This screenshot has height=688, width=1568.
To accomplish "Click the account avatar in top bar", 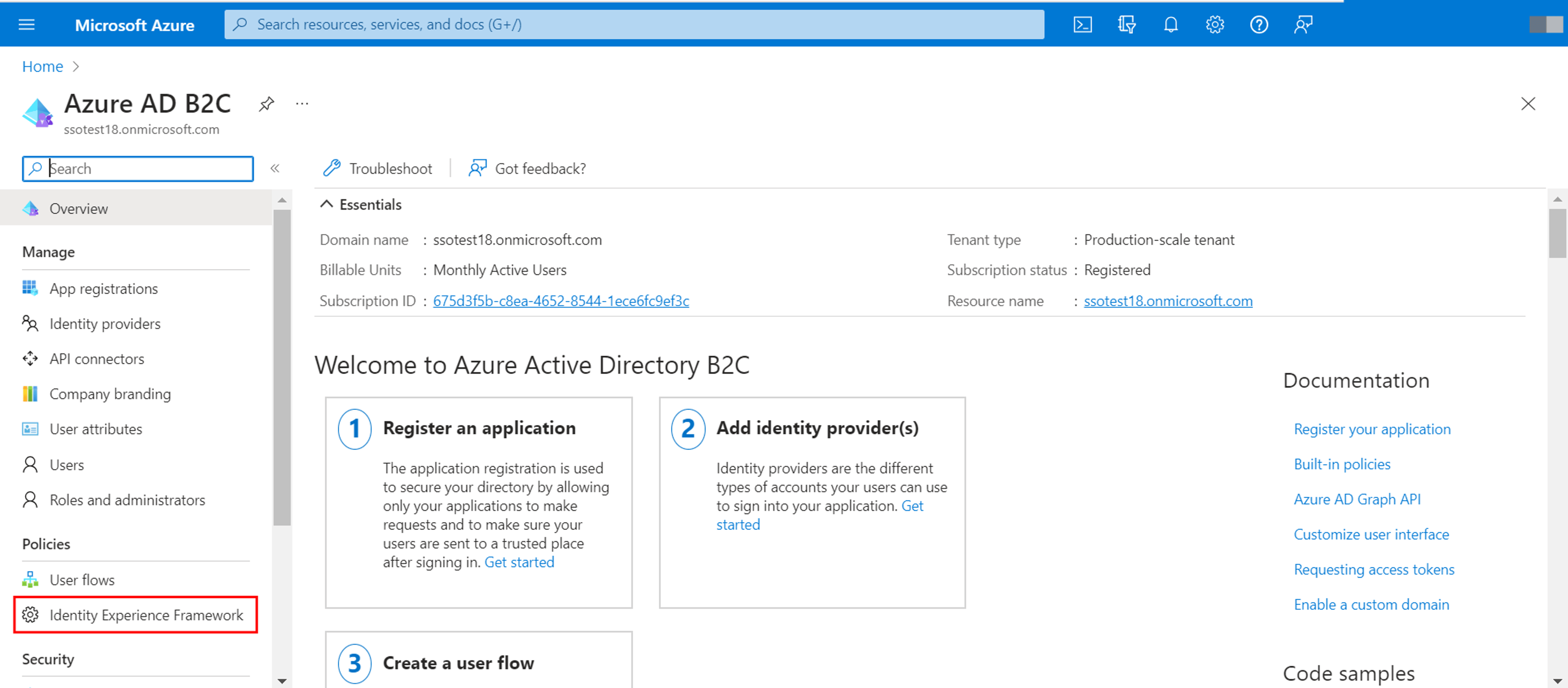I will pyautogui.click(x=1546, y=24).
